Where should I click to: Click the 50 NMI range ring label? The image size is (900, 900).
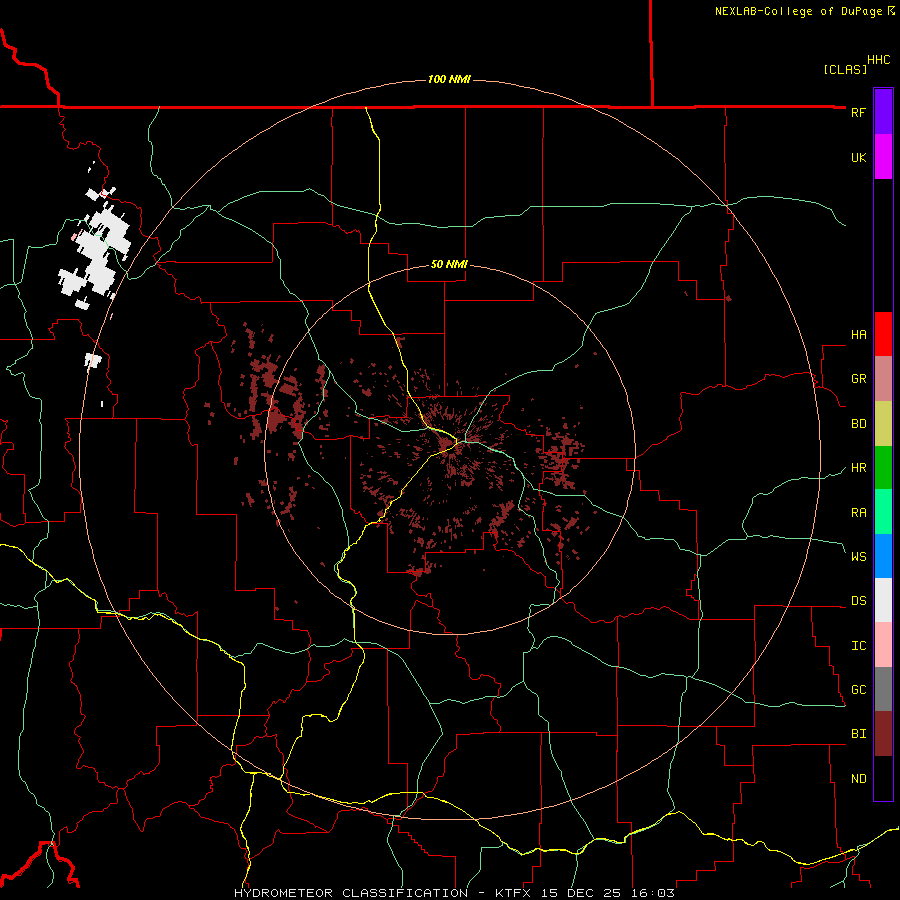coord(449,264)
